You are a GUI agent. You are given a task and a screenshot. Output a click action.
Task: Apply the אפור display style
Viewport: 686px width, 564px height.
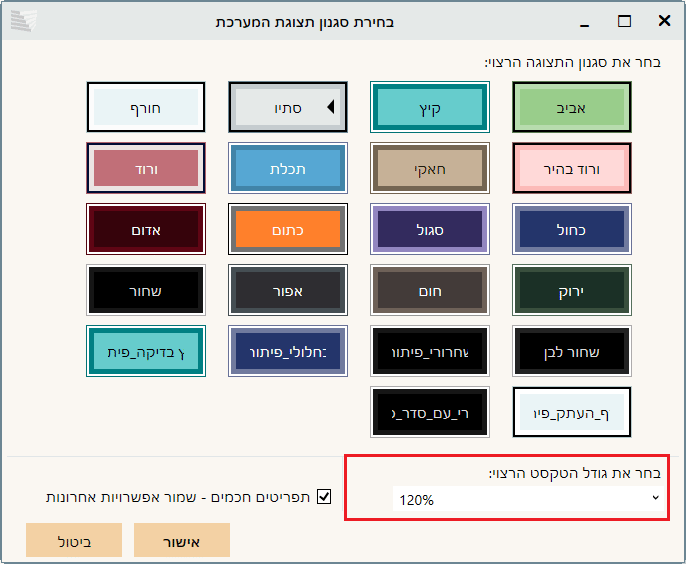click(288, 290)
